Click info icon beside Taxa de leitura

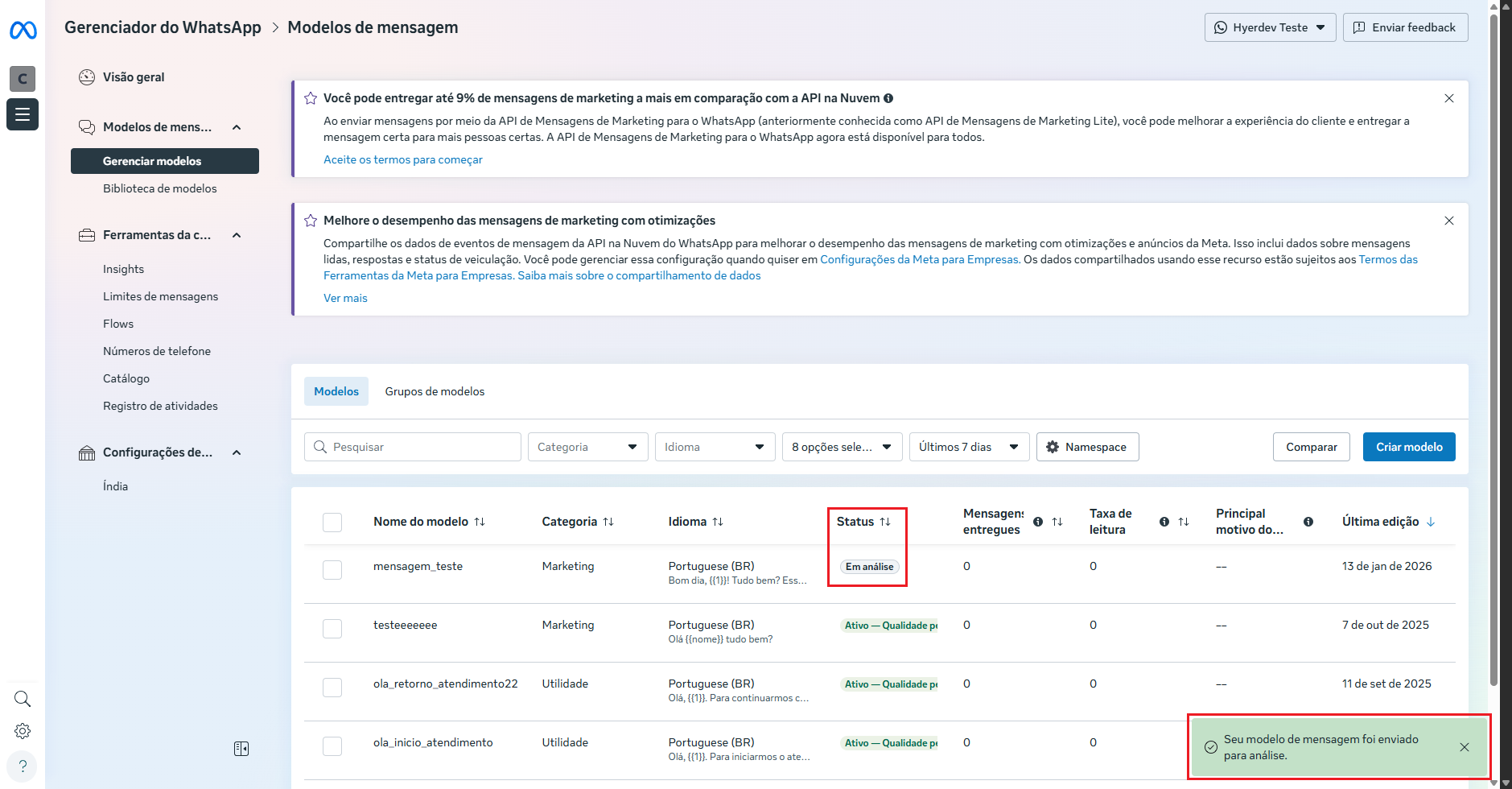tap(1164, 522)
